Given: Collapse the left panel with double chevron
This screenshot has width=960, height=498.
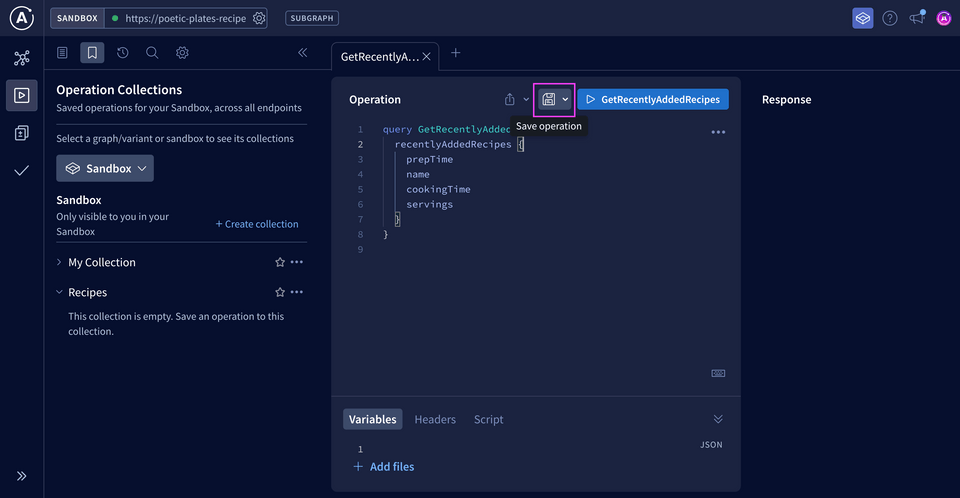Looking at the screenshot, I should click(302, 53).
